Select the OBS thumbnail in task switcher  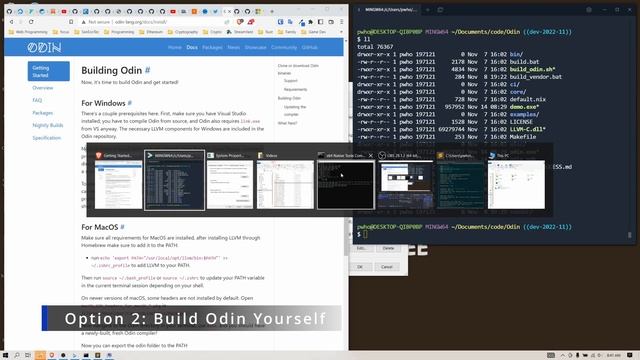pos(406,180)
